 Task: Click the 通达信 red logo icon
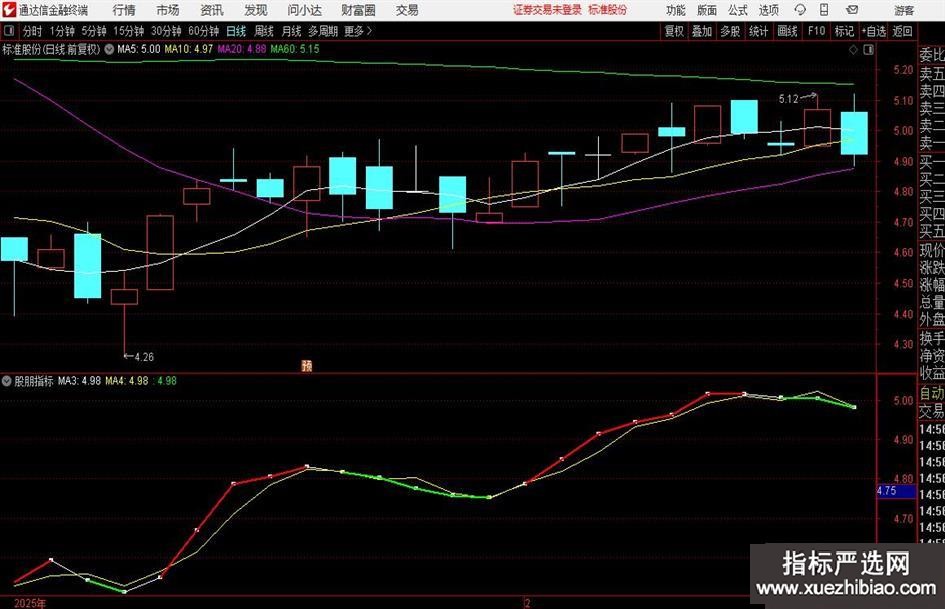[x=9, y=10]
